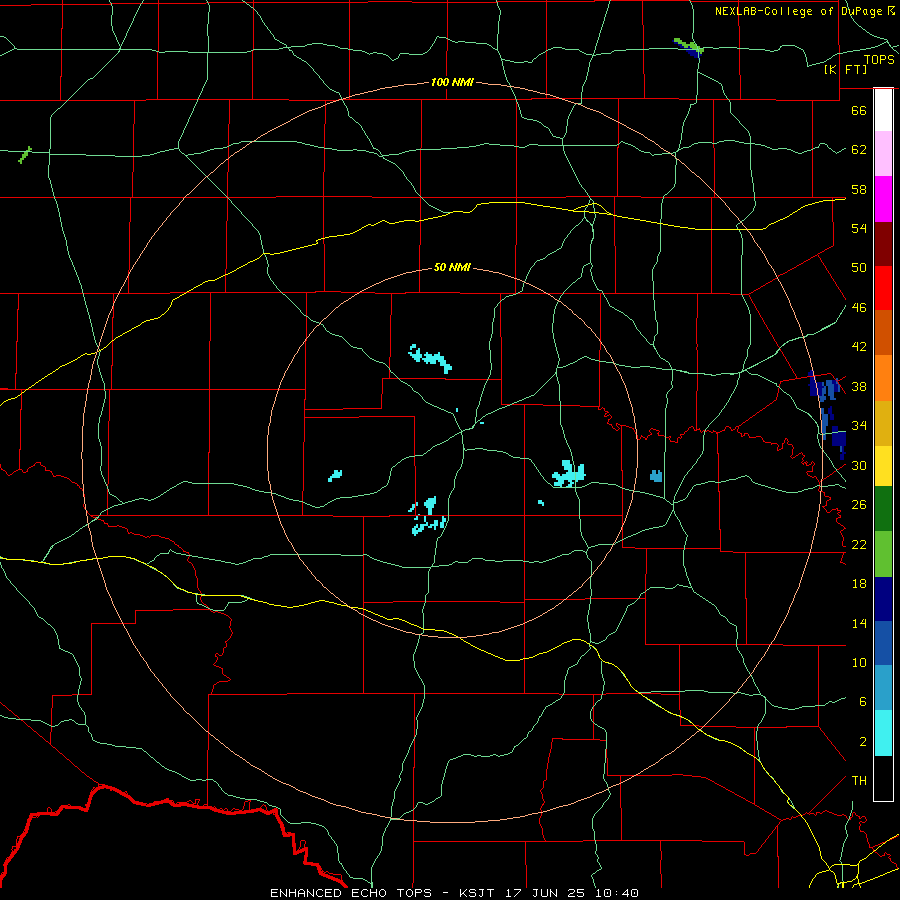Click the legend value 10
Viewport: 900px width, 900px height.
click(859, 662)
